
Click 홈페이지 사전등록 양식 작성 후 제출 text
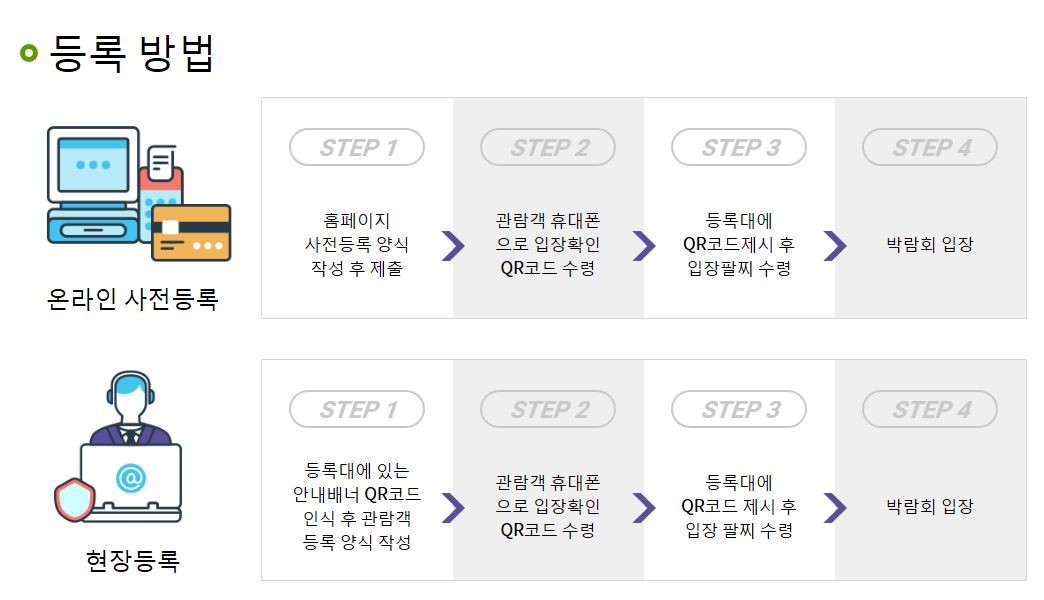pos(357,245)
